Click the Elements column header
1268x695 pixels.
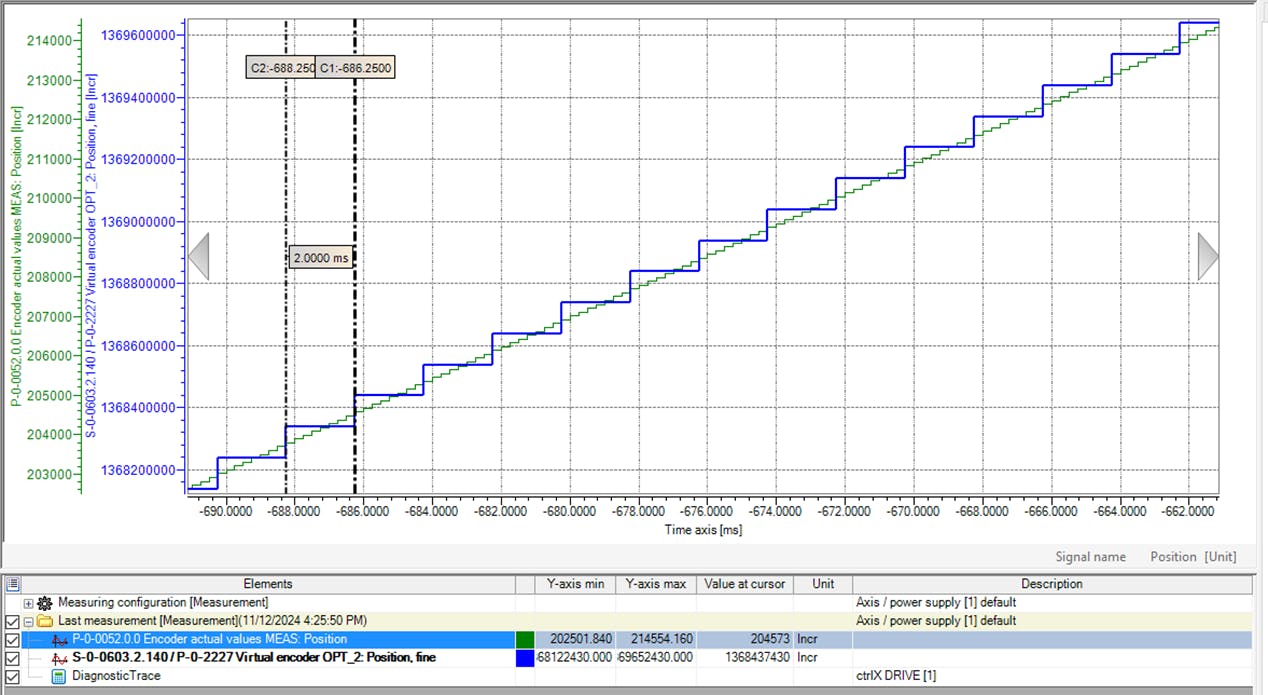click(x=268, y=584)
